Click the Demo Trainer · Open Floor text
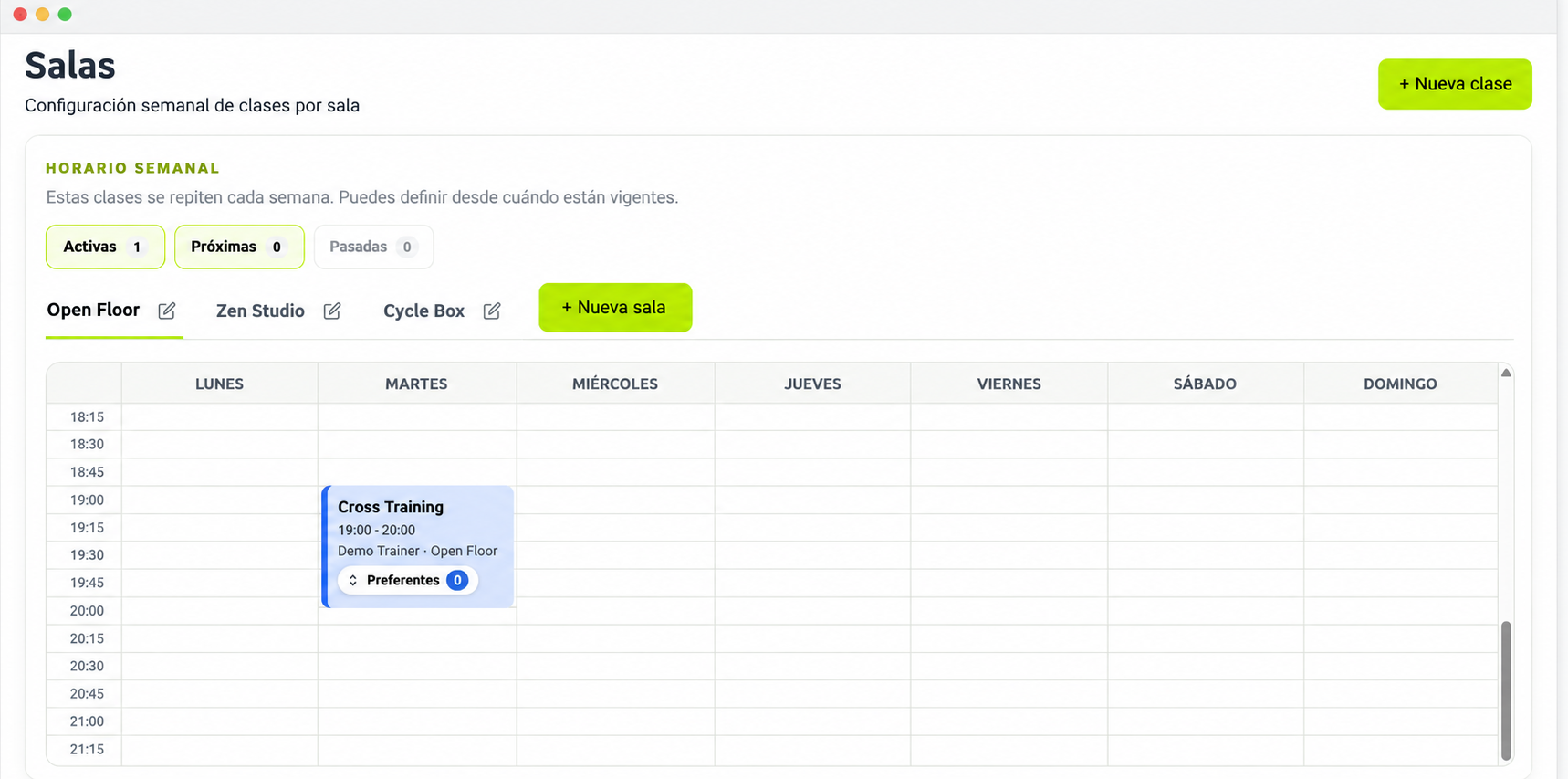The image size is (1568, 779). point(417,551)
